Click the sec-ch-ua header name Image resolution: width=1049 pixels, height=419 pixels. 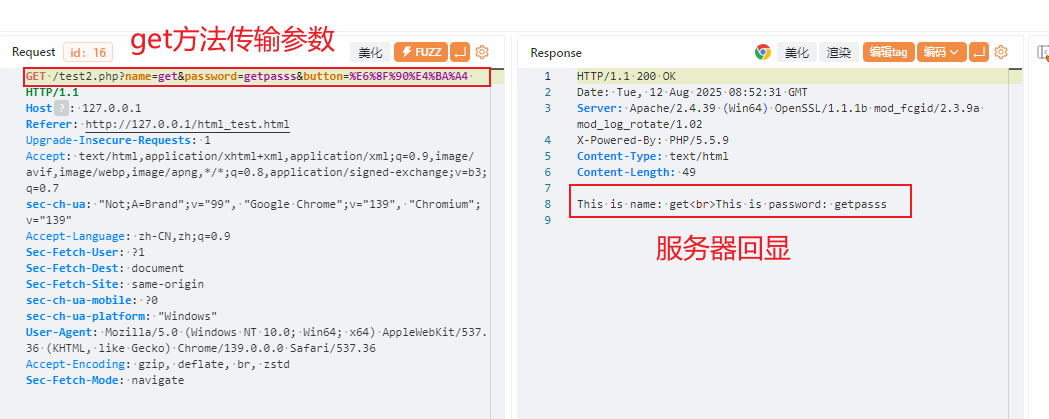point(55,204)
